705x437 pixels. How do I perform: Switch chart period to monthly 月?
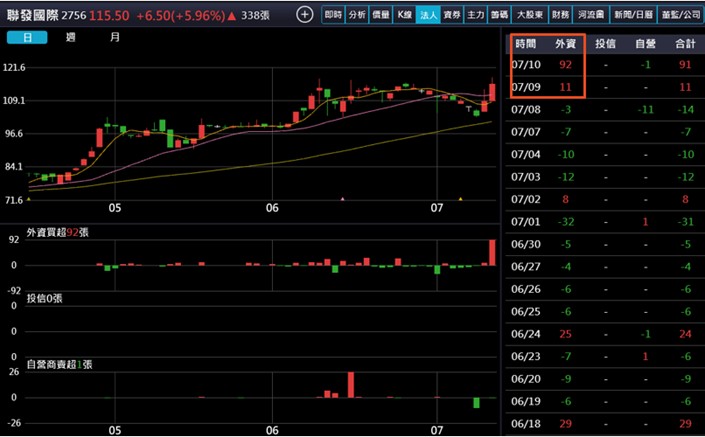[x=115, y=37]
